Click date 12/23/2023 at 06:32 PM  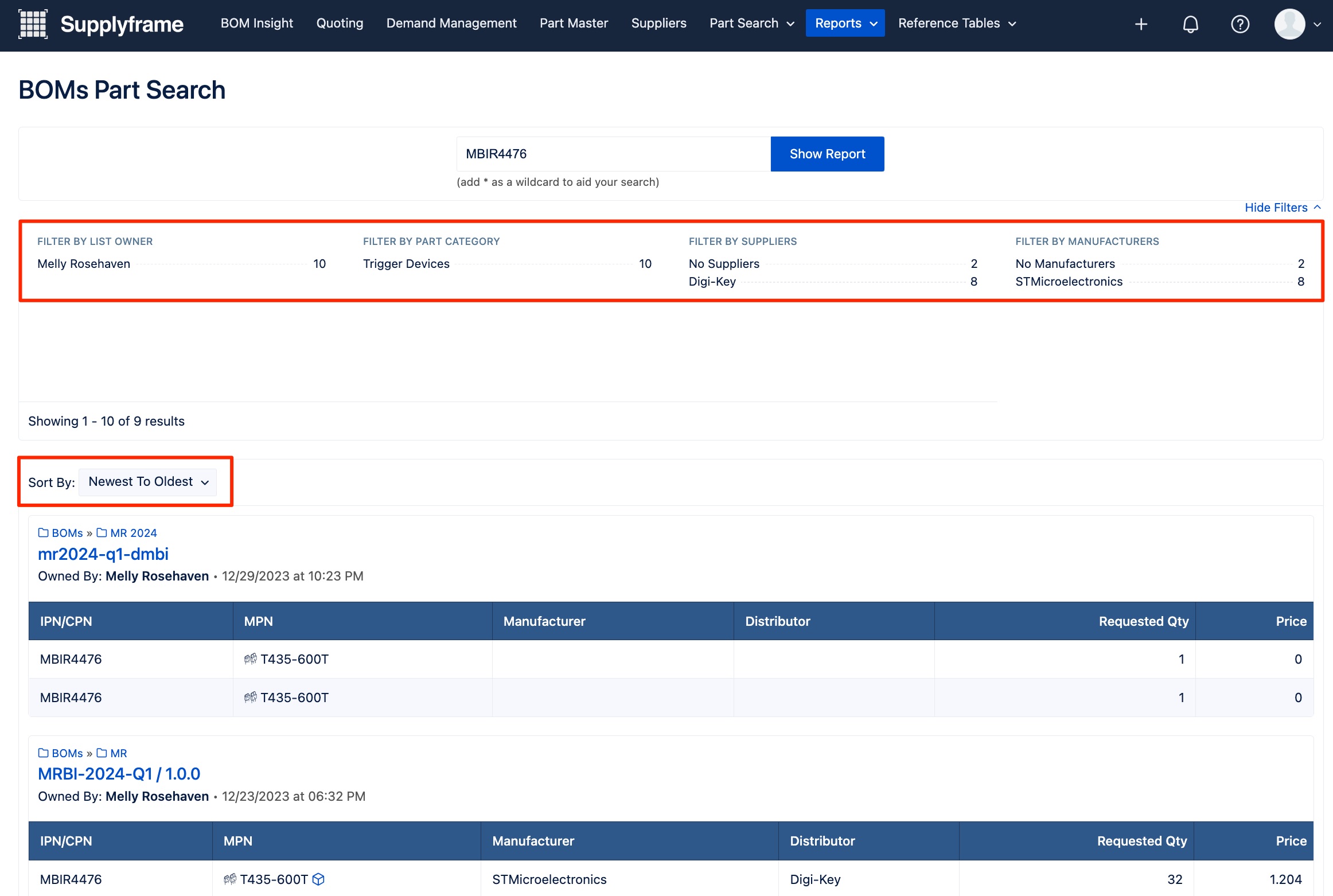pyautogui.click(x=294, y=796)
